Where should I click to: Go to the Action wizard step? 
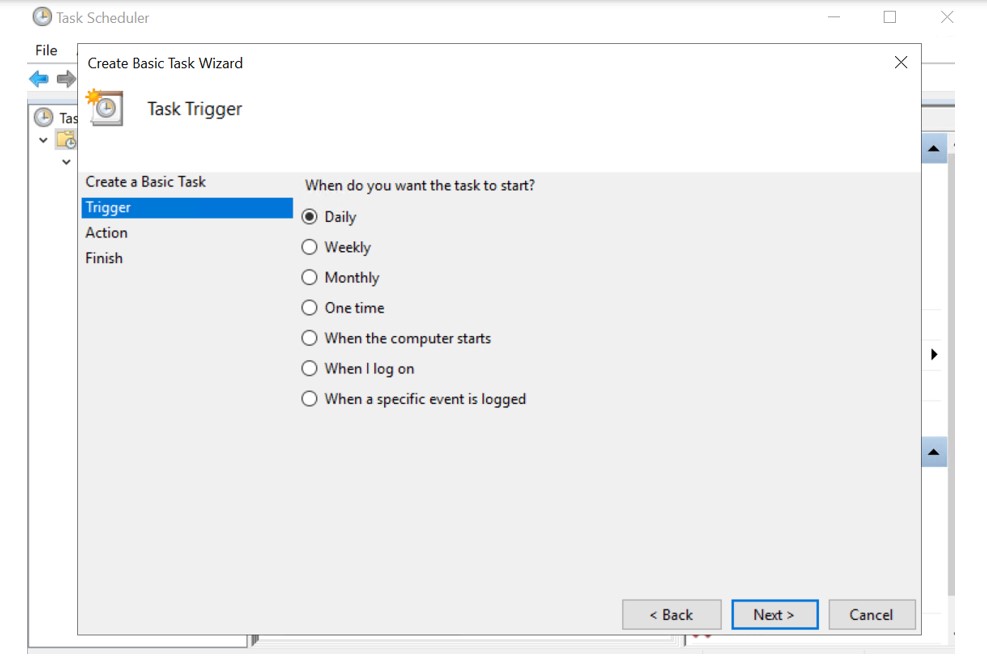(107, 233)
